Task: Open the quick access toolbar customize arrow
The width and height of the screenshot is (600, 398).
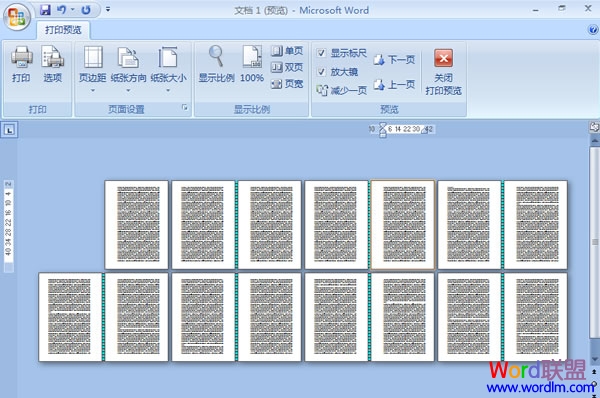Action: (x=108, y=9)
